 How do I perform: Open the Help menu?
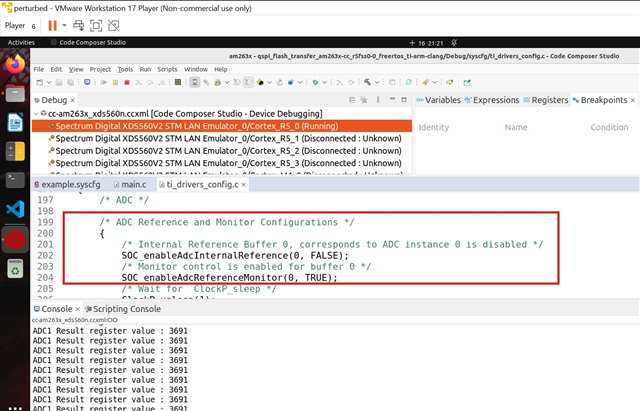[221, 69]
